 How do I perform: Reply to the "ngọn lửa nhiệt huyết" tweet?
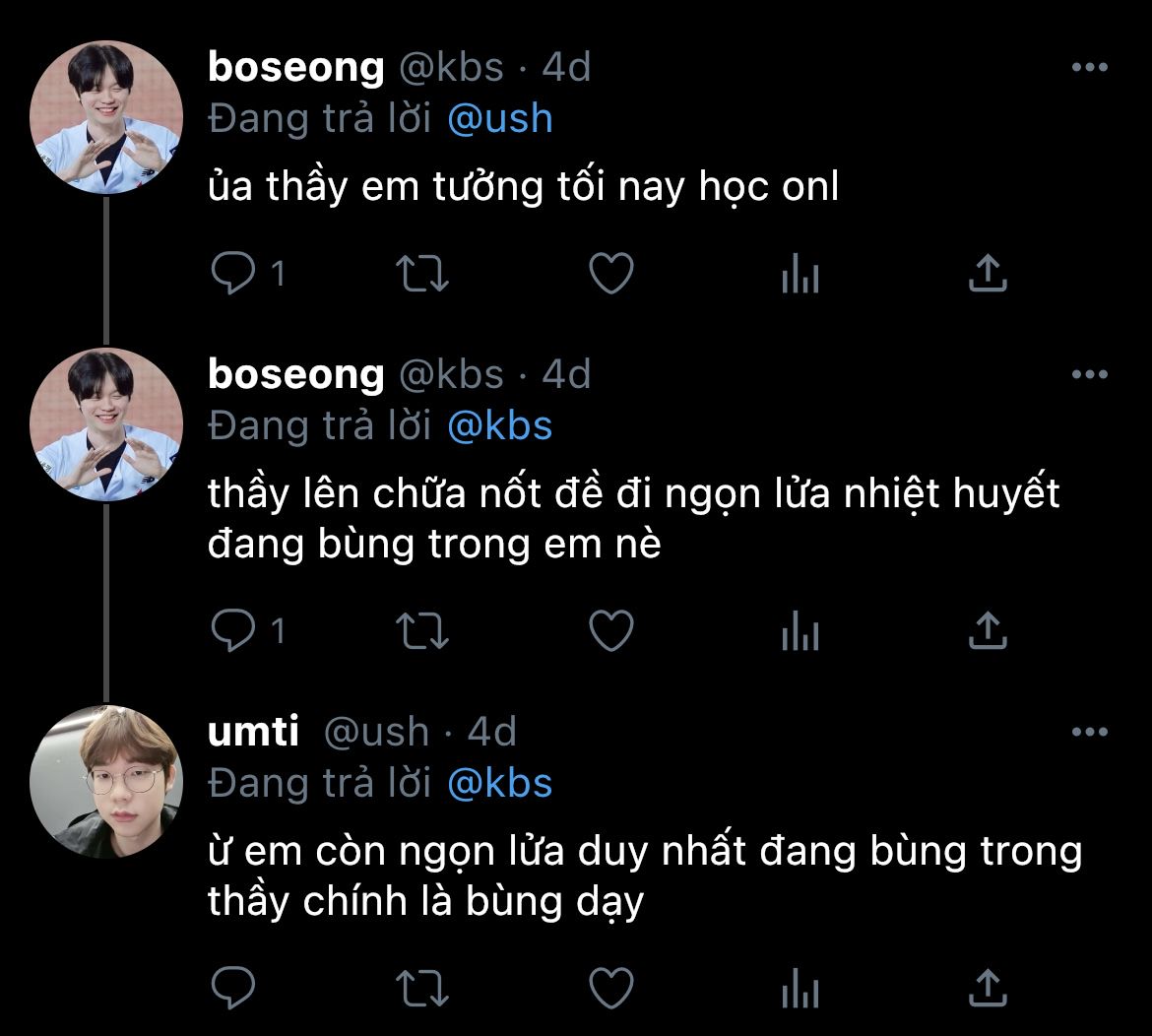click(x=233, y=630)
